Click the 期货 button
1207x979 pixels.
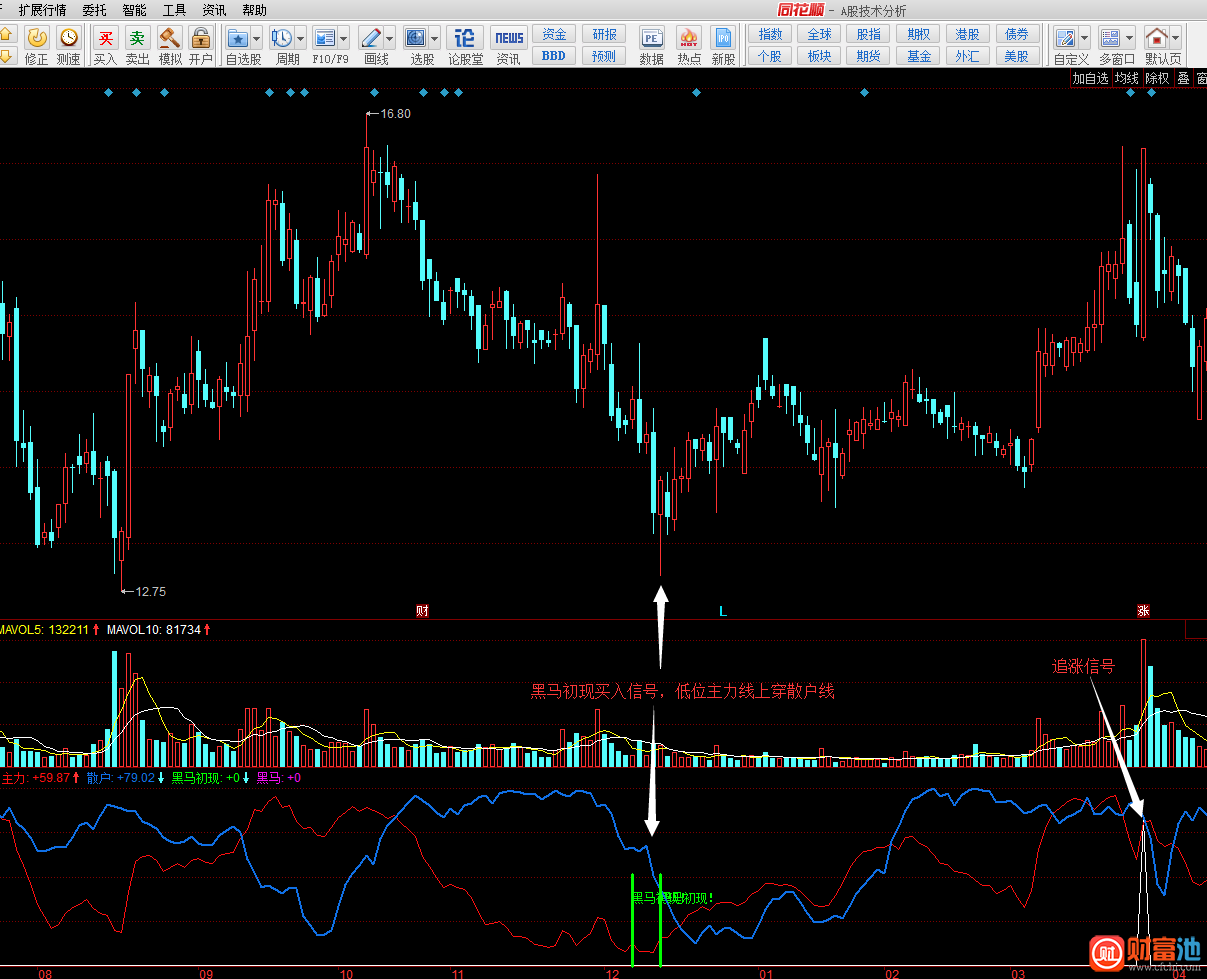point(869,56)
